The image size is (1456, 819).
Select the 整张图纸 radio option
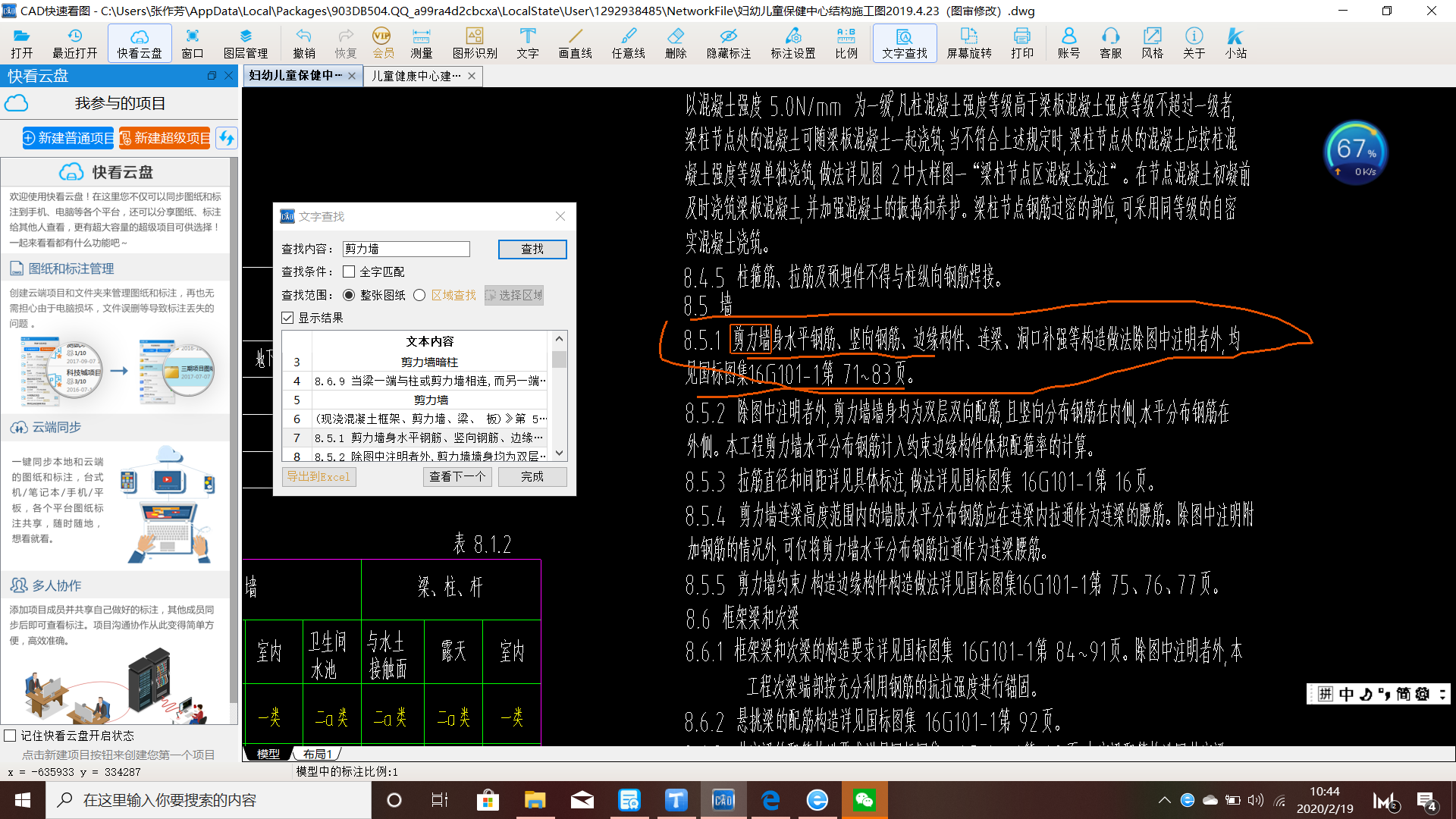tap(349, 295)
